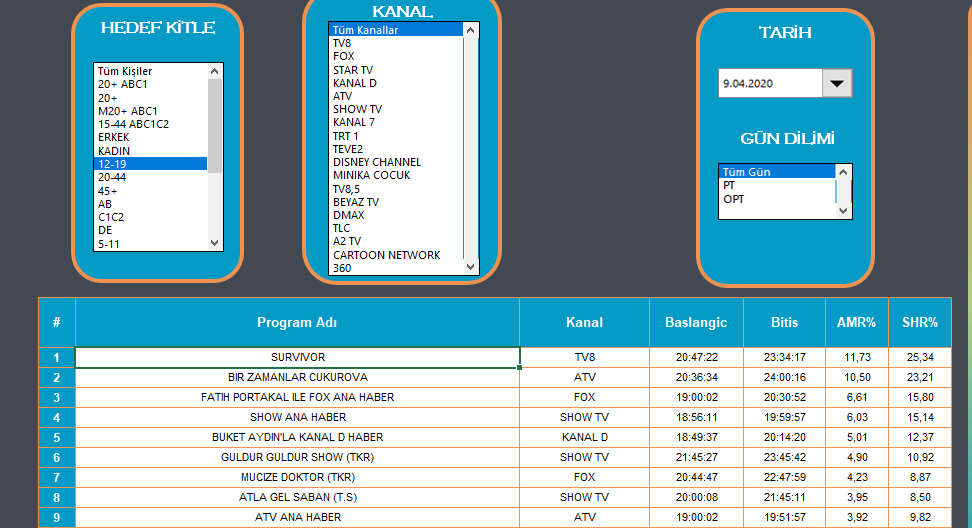The width and height of the screenshot is (972, 528).
Task: Pick STAR TV from channel list
Action: click(353, 70)
